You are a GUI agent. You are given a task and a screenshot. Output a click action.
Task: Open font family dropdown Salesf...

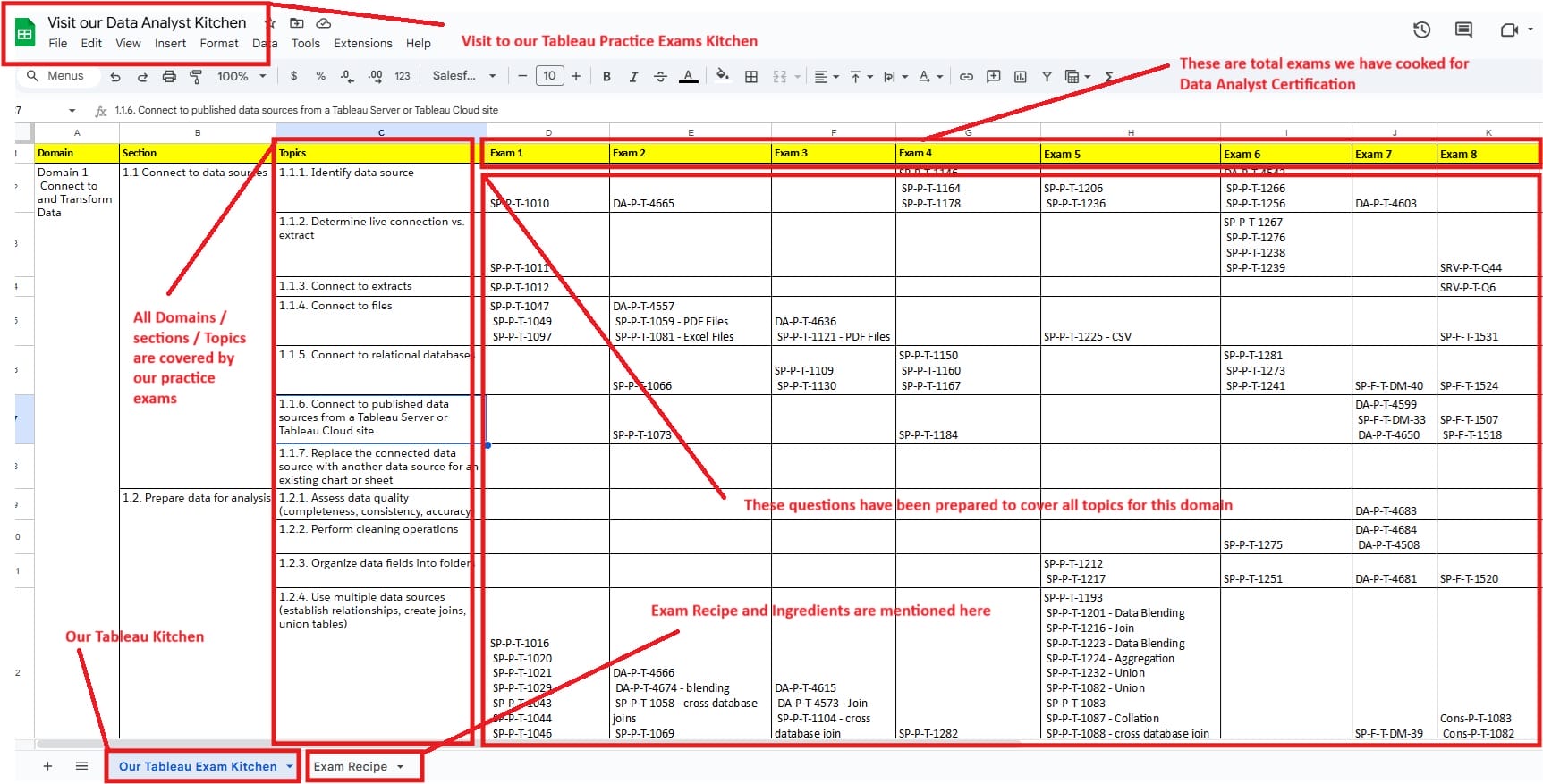click(x=464, y=76)
